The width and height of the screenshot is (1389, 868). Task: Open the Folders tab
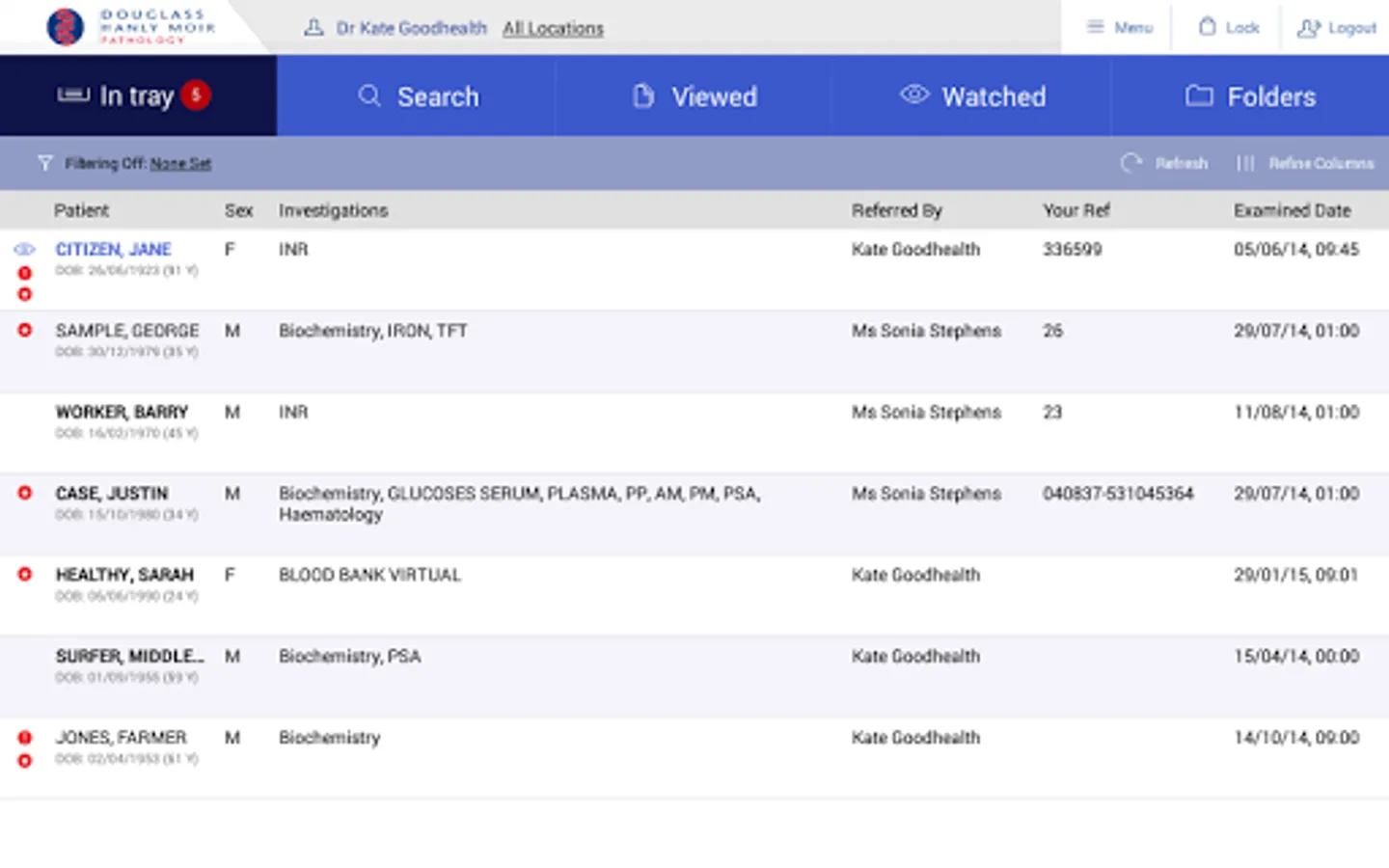point(1250,96)
